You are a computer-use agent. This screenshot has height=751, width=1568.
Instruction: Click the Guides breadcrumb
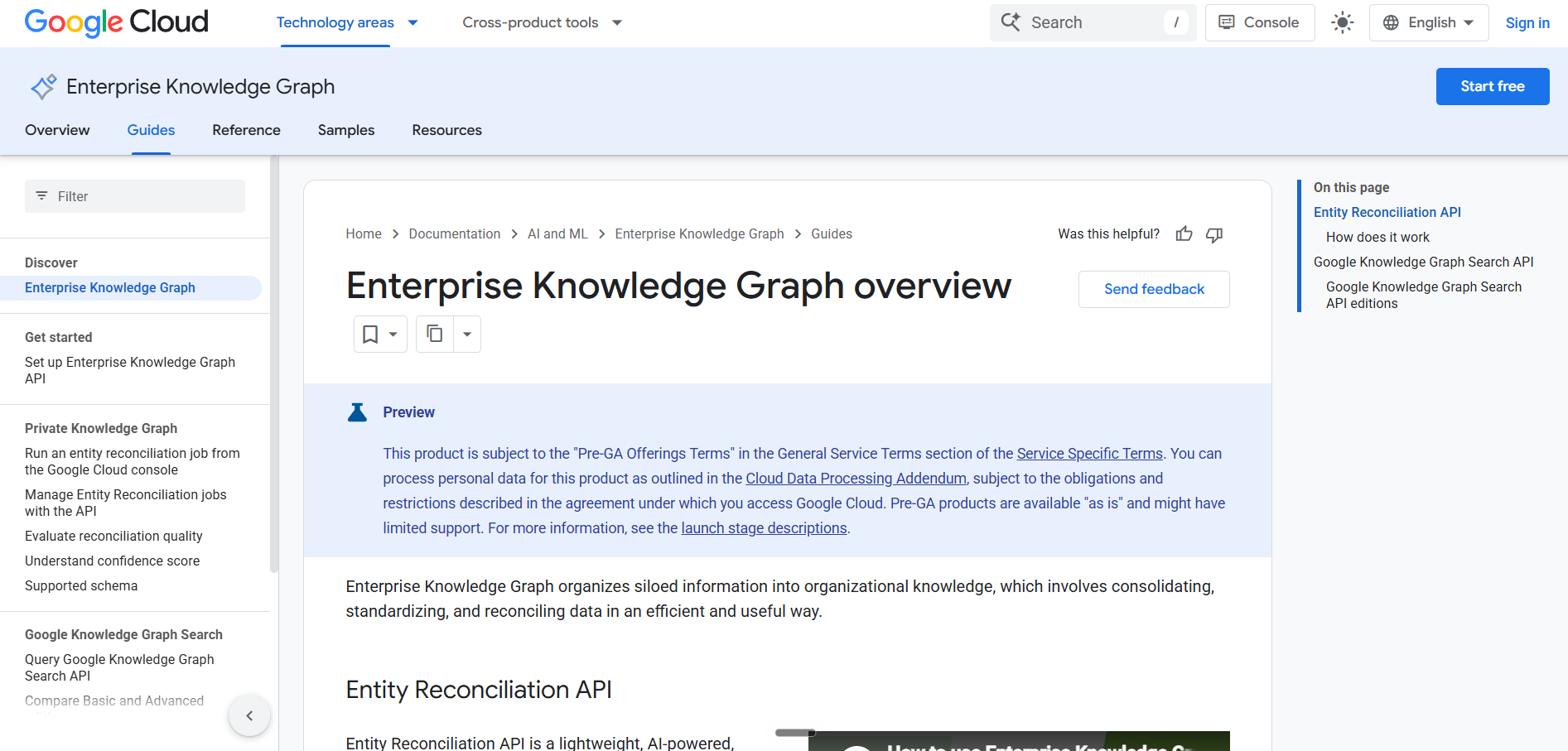coord(832,233)
